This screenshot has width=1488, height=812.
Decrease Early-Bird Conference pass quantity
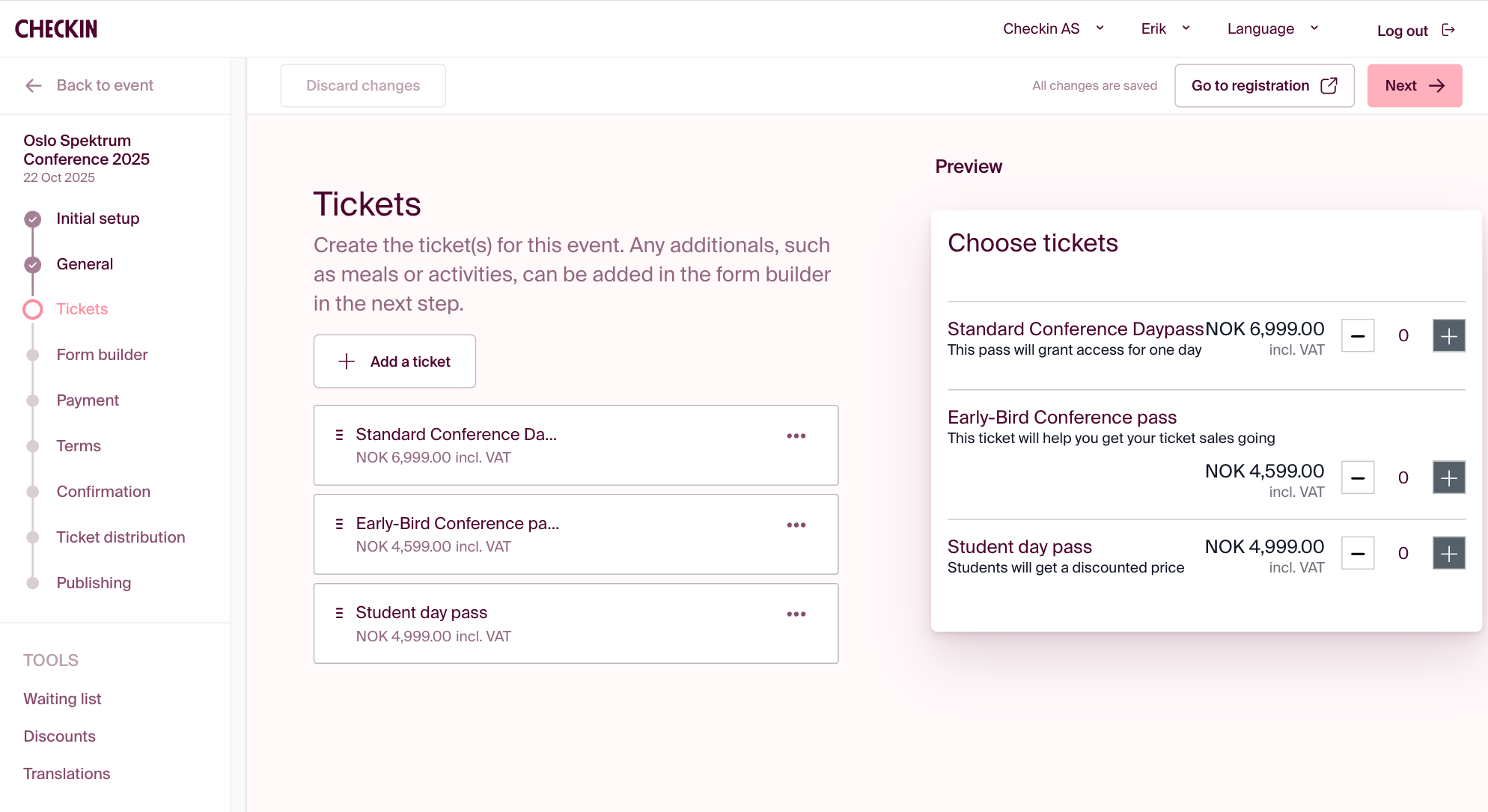pos(1357,477)
